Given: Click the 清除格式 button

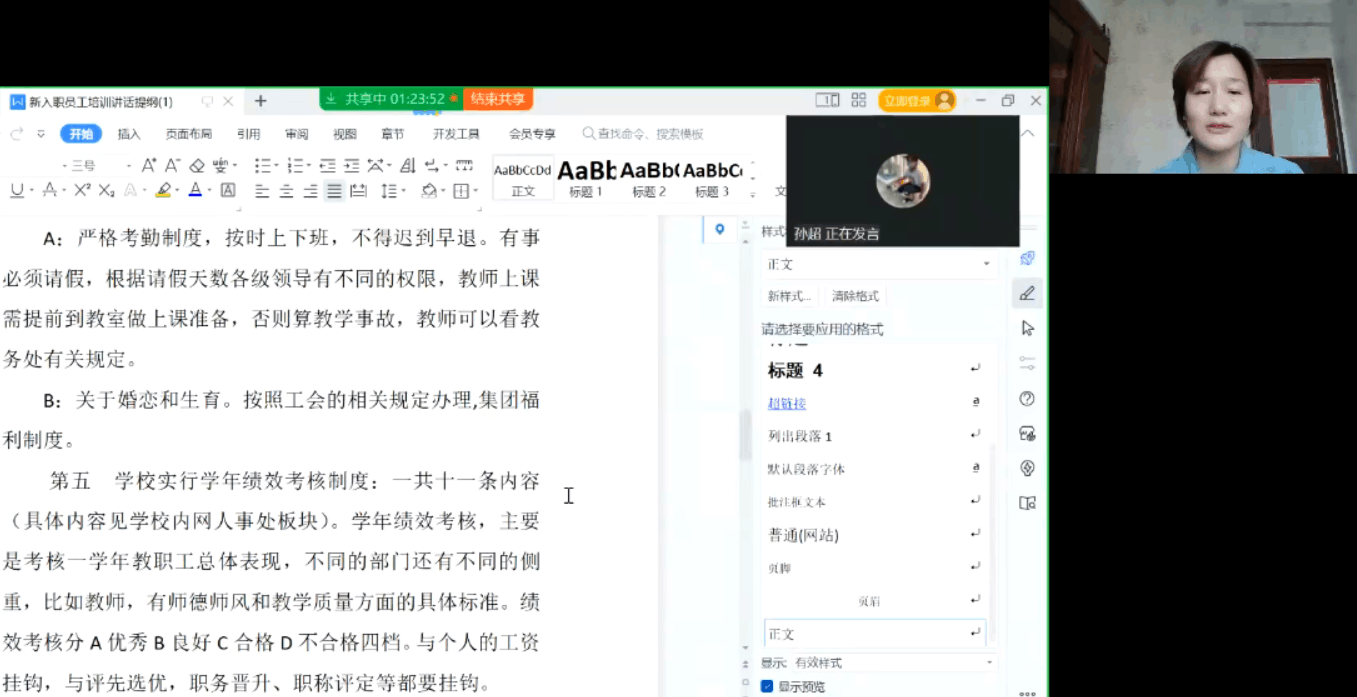Looking at the screenshot, I should (855, 296).
